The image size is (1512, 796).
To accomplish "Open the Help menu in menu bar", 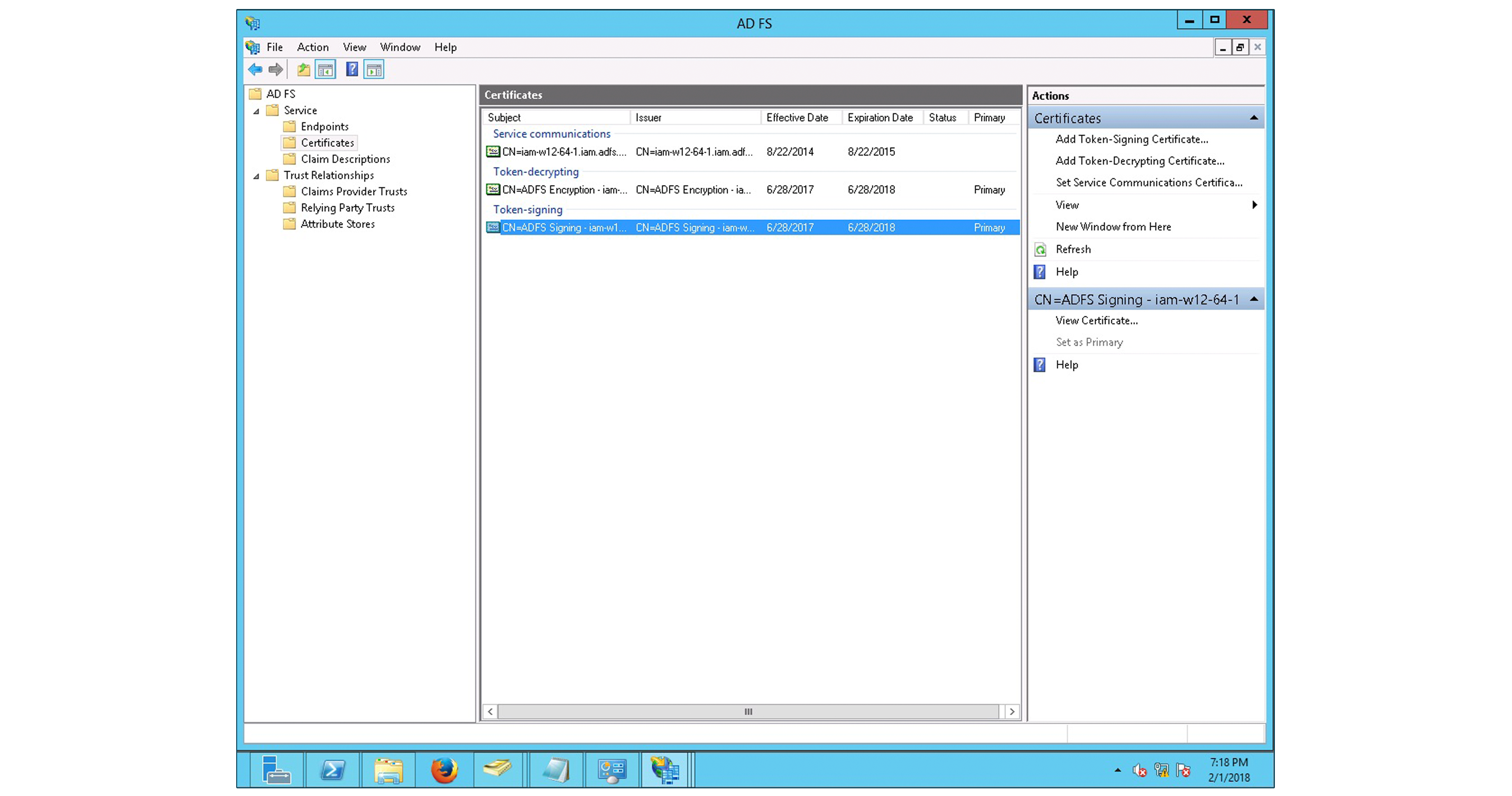I will pyautogui.click(x=445, y=47).
